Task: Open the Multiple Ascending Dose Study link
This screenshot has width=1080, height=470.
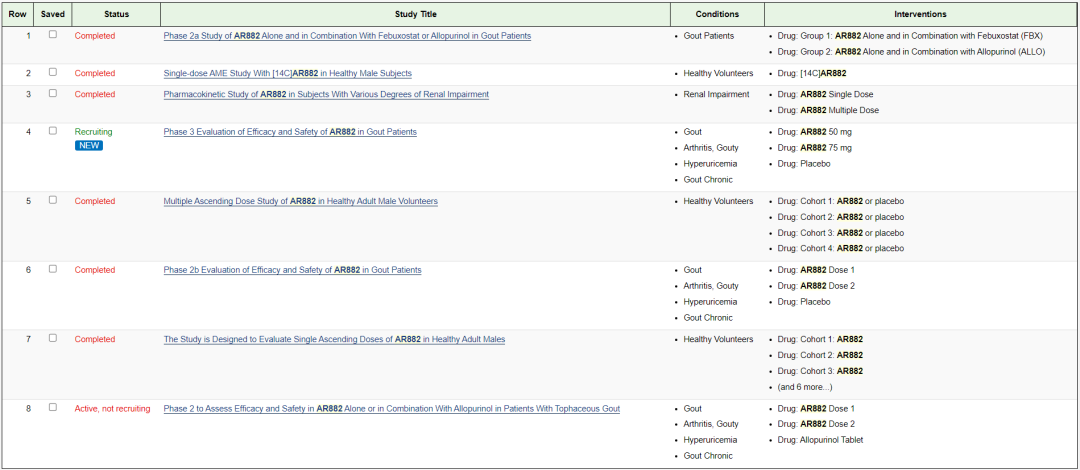Action: click(x=300, y=201)
